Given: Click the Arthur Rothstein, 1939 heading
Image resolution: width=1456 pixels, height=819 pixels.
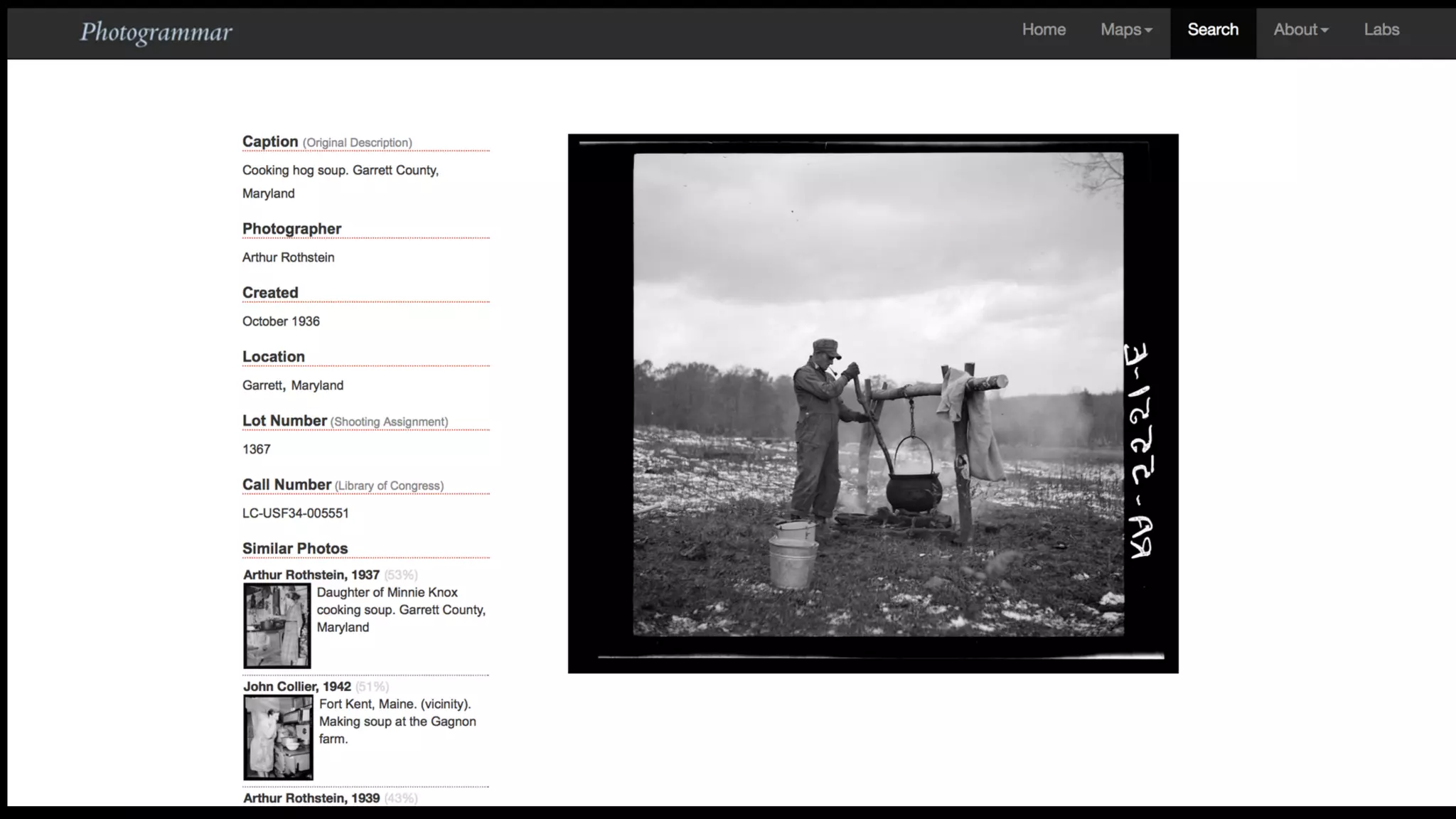Looking at the screenshot, I should click(x=311, y=798).
